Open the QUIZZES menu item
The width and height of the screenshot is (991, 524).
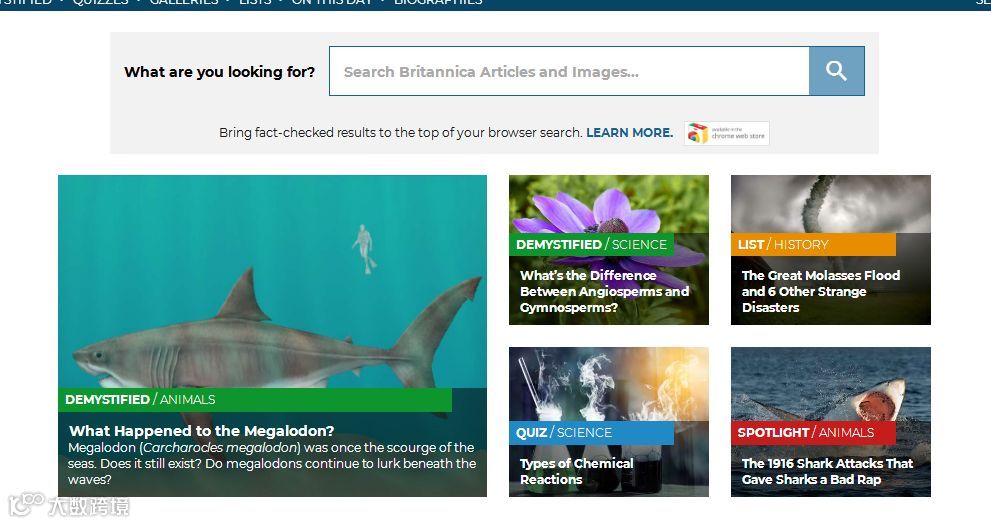tap(100, 3)
